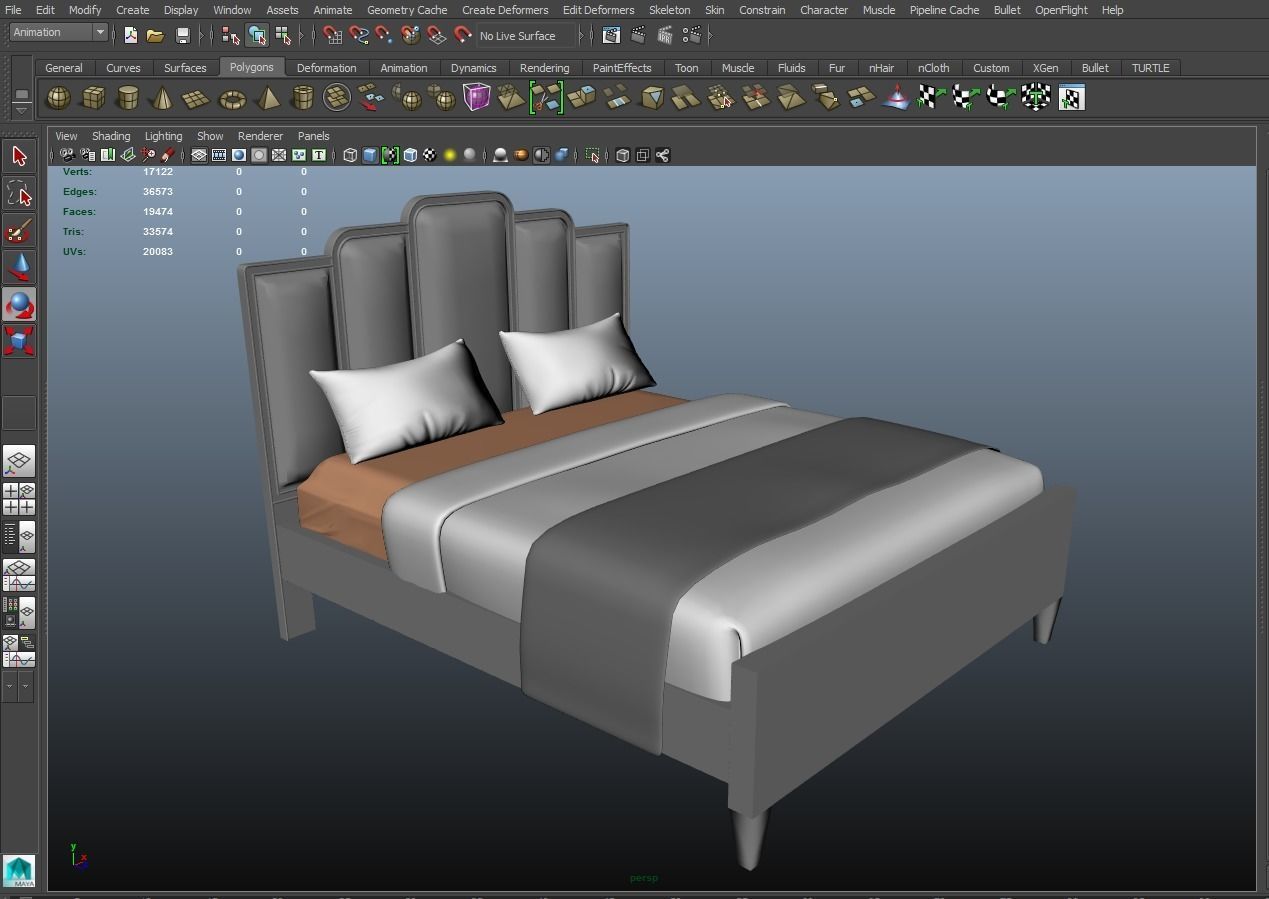Create a polygon pyramid from the shelf
This screenshot has width=1269, height=899.
click(x=267, y=98)
